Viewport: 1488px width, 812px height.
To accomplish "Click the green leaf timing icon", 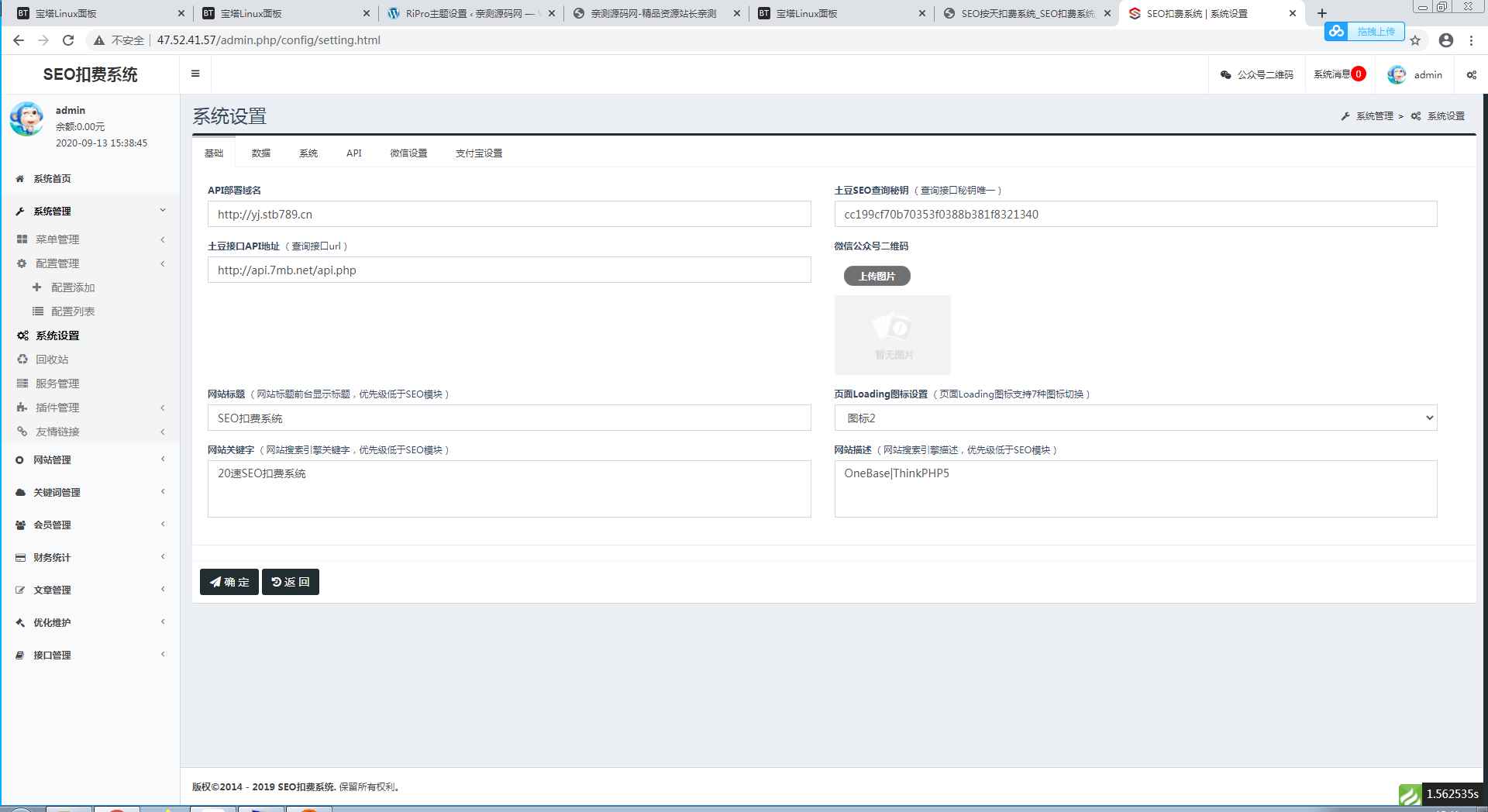I will click(x=1410, y=794).
